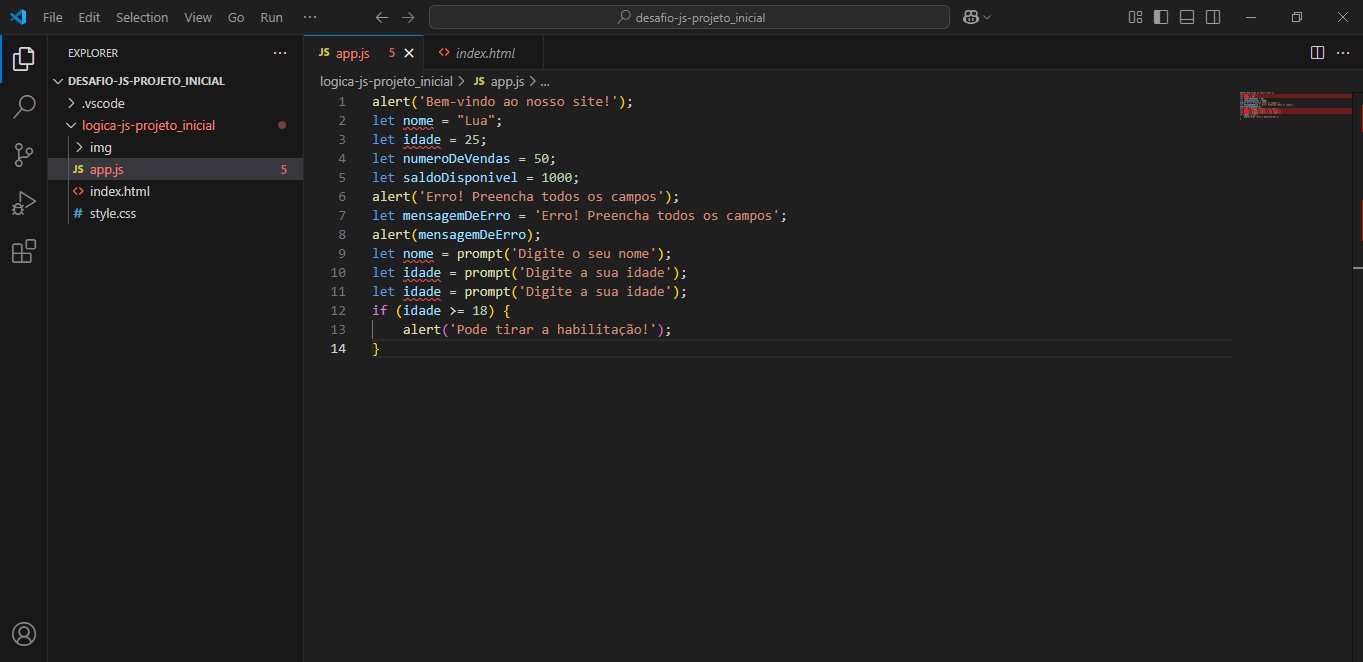Toggle the primary side bar

click(x=1161, y=17)
